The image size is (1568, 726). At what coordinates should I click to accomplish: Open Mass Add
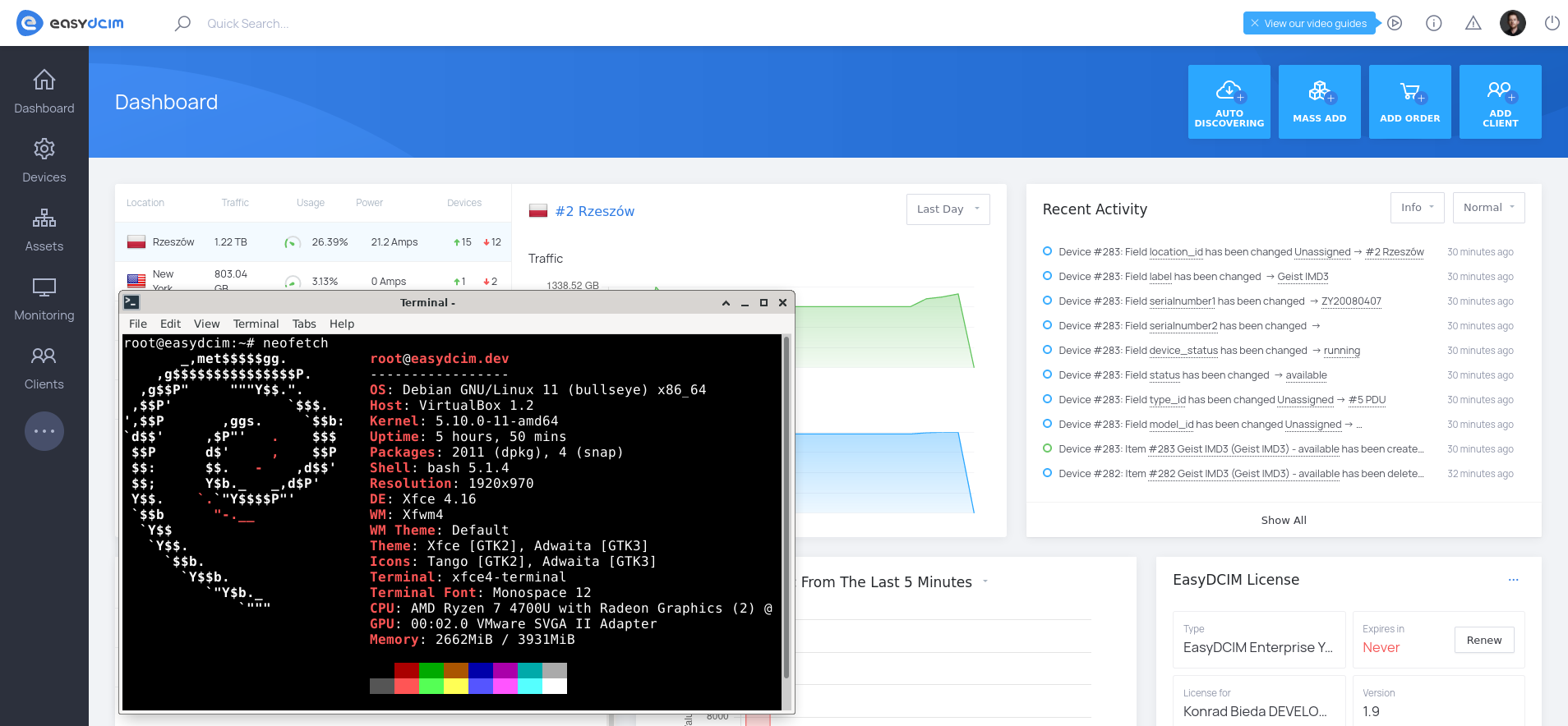click(x=1320, y=102)
